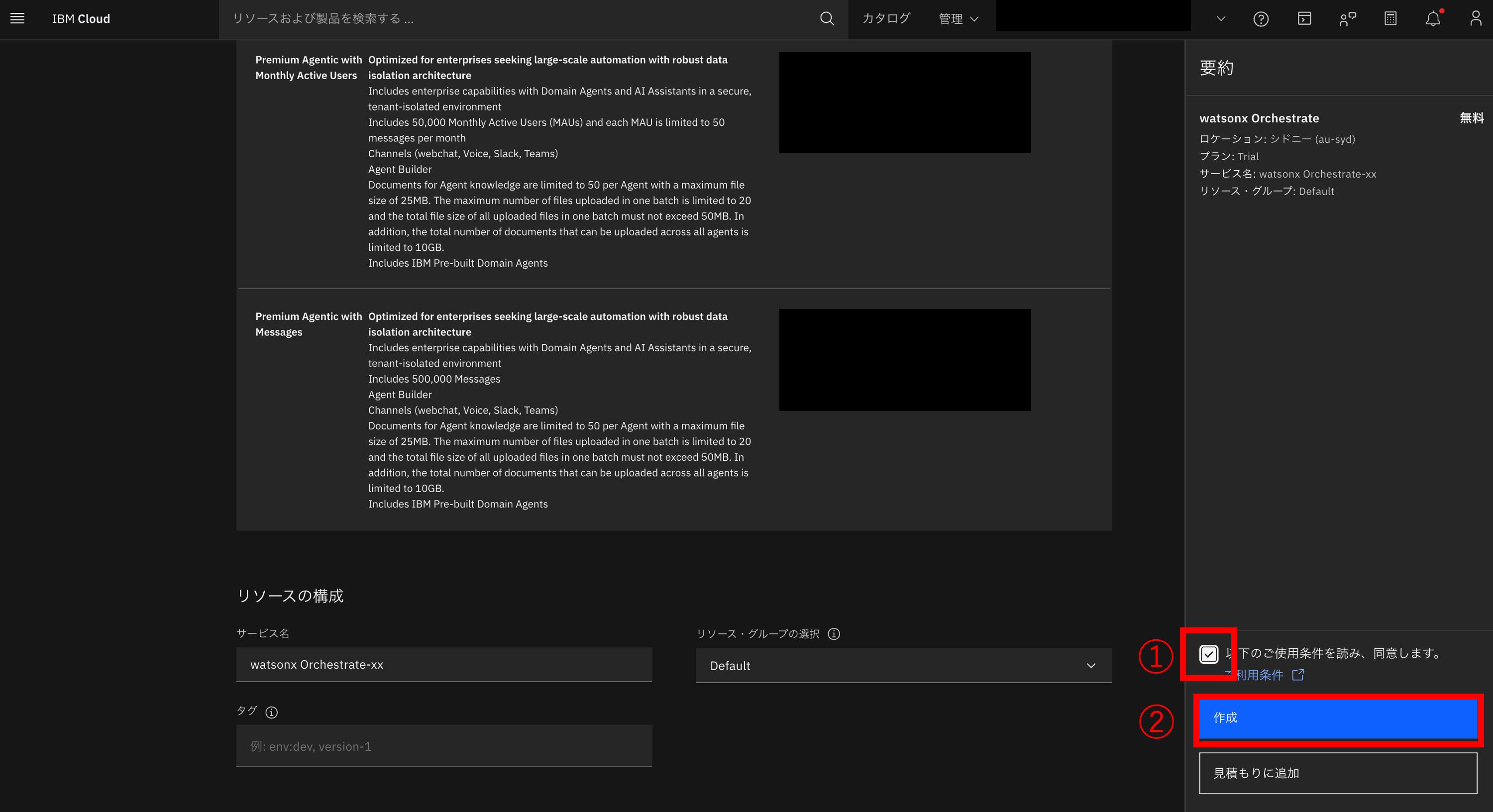
Task: Click the 見積もりに追加 button
Action: click(1338, 773)
